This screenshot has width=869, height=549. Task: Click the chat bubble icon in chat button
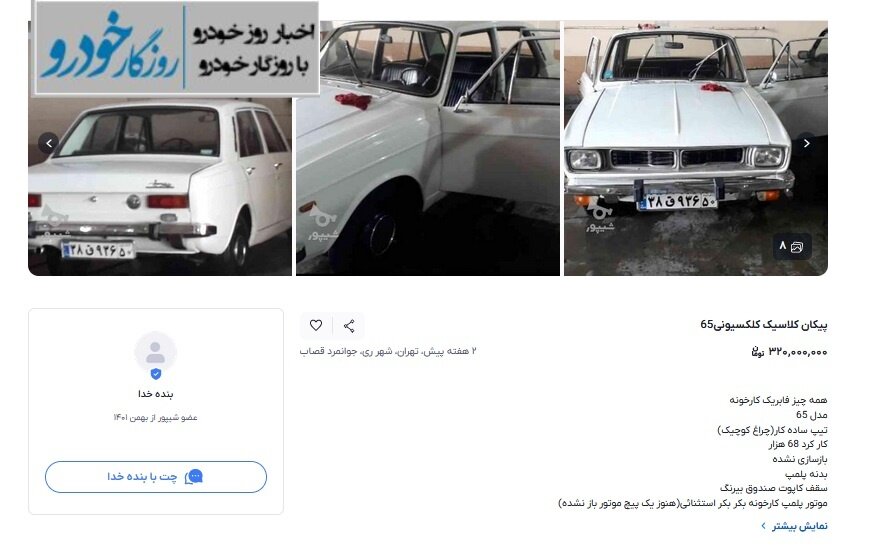pos(194,477)
